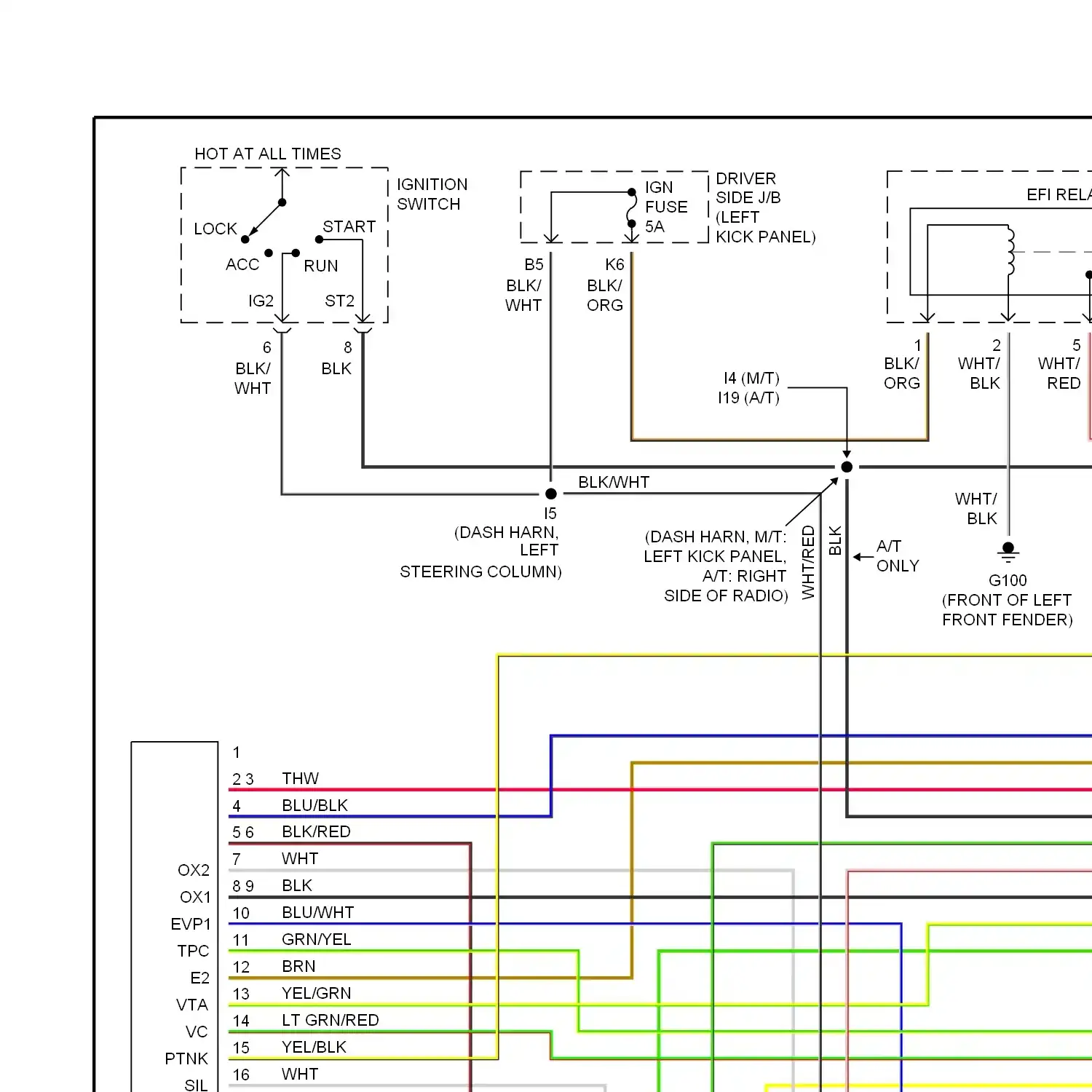Click the 'START' switch position label
This screenshot has height=1092, width=1092.
[x=349, y=226]
